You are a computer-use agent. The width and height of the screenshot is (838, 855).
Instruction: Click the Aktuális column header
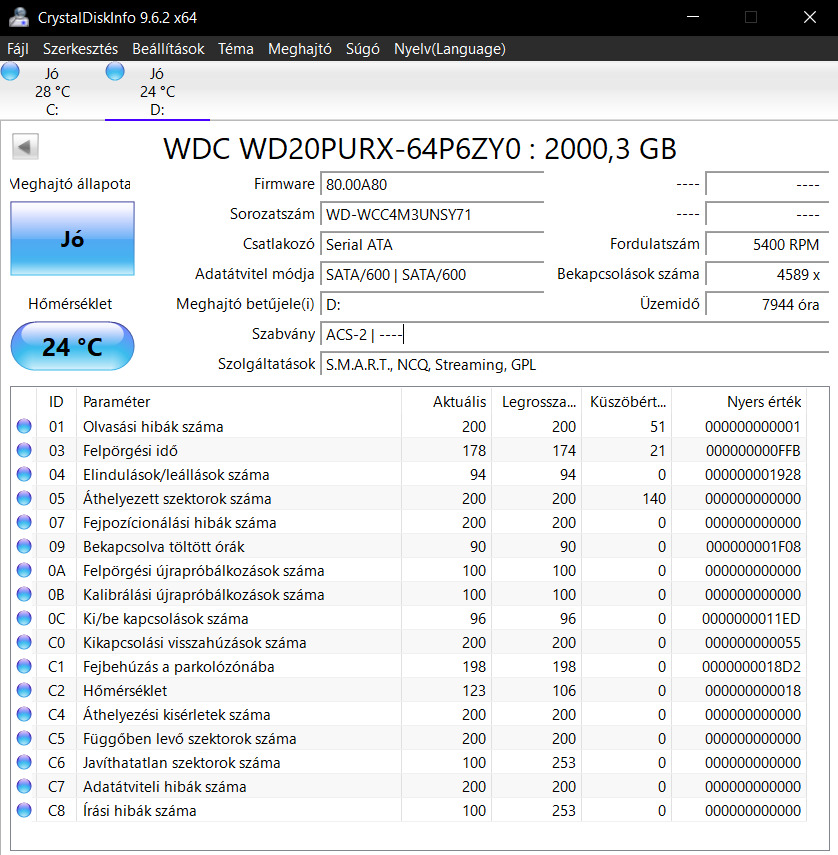pyautogui.click(x=447, y=402)
